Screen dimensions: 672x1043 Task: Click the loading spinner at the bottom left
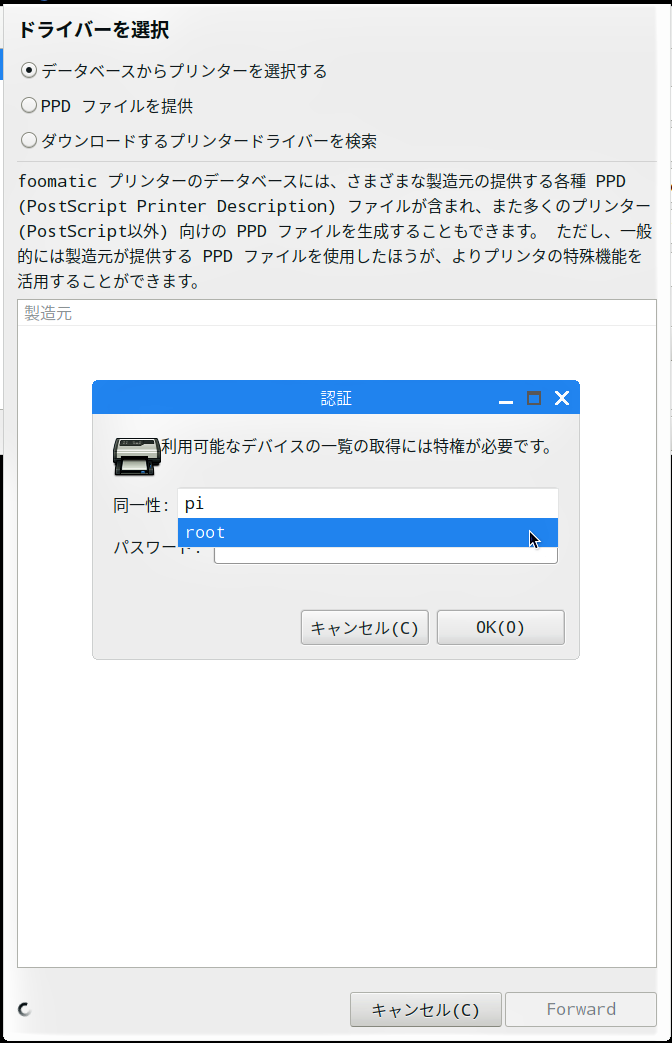(x=25, y=1009)
